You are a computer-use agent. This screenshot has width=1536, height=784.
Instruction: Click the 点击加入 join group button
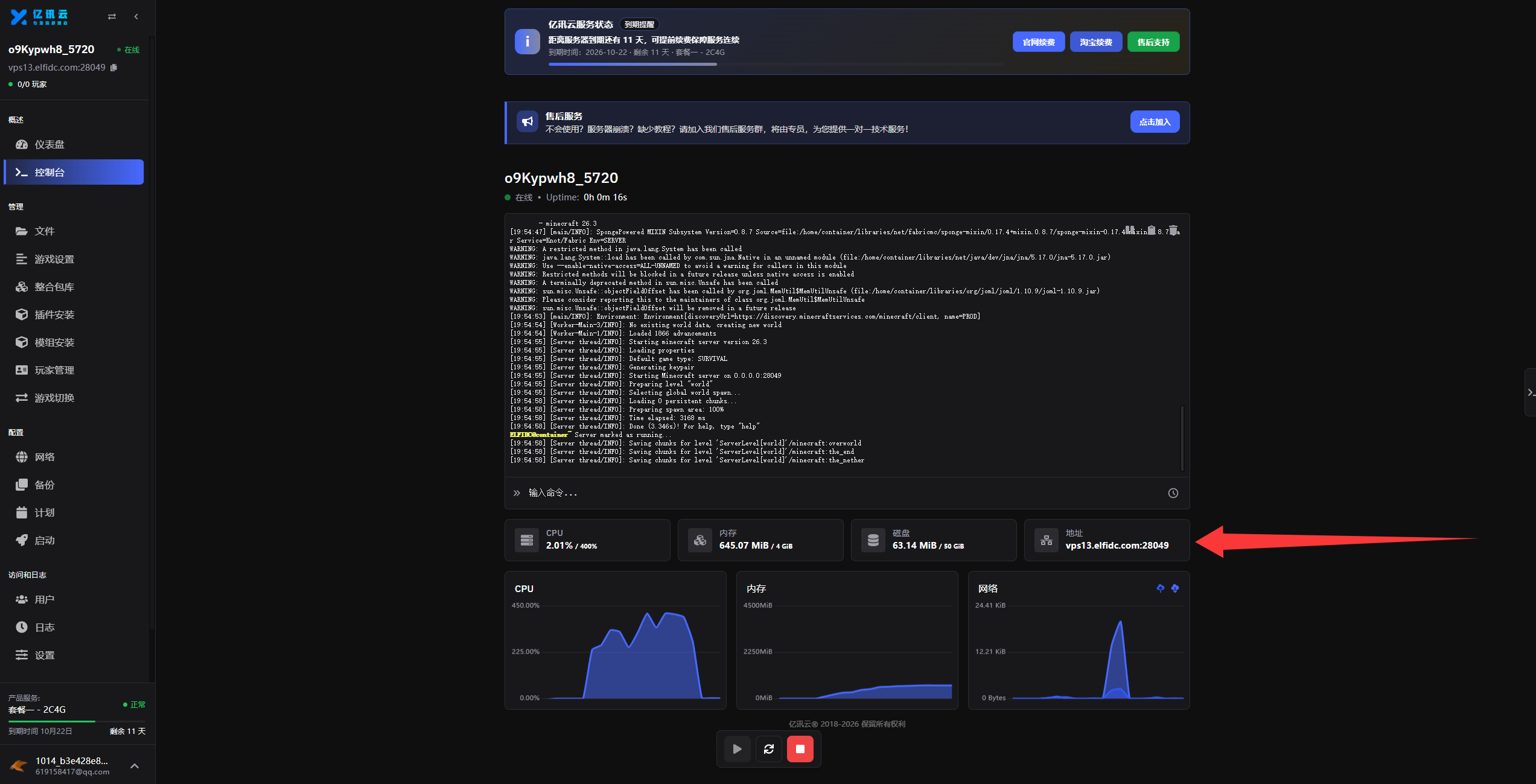[x=1155, y=122]
